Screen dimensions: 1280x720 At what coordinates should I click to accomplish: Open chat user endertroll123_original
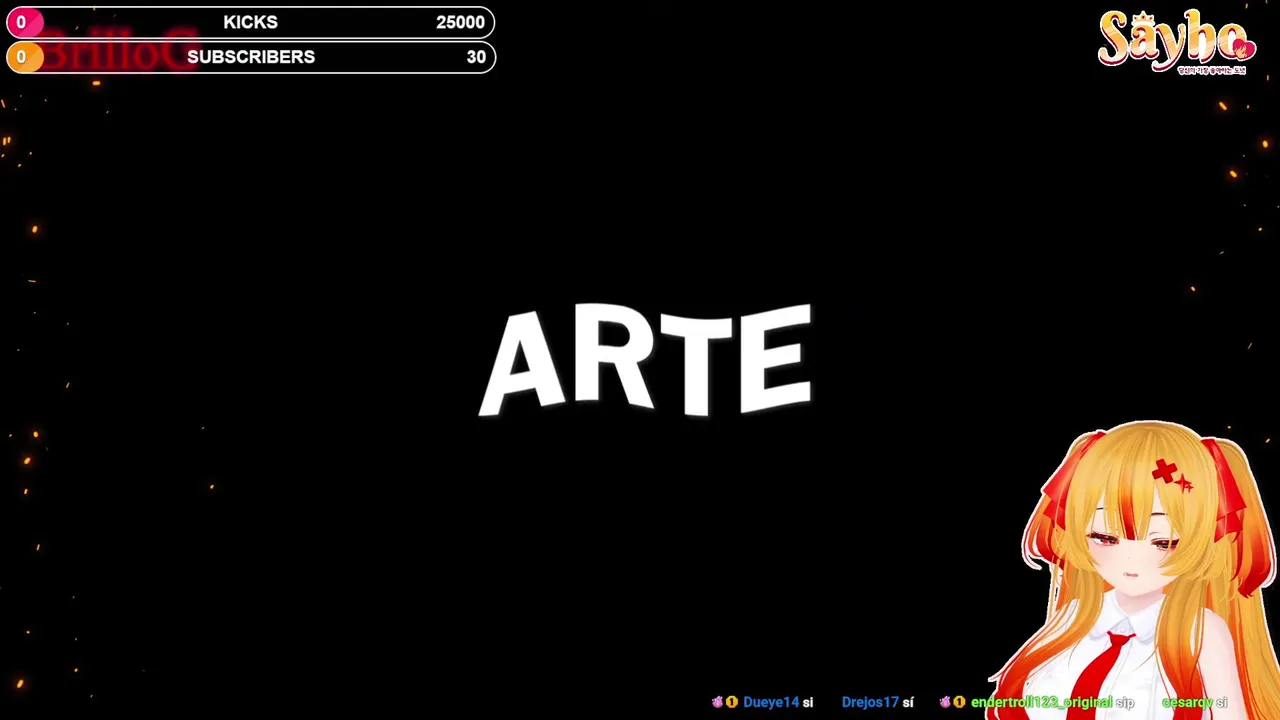pos(1041,702)
